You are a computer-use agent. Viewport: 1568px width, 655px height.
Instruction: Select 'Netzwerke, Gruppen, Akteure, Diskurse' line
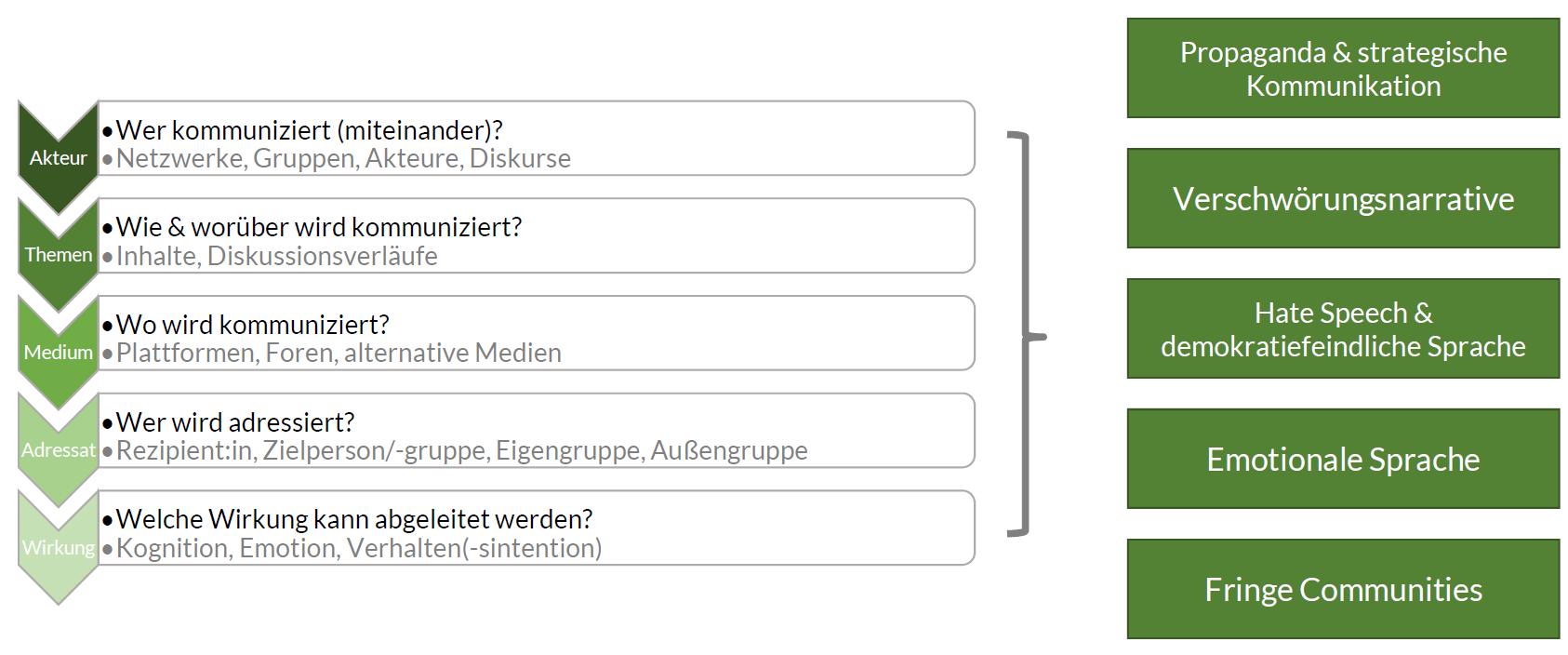point(343,158)
